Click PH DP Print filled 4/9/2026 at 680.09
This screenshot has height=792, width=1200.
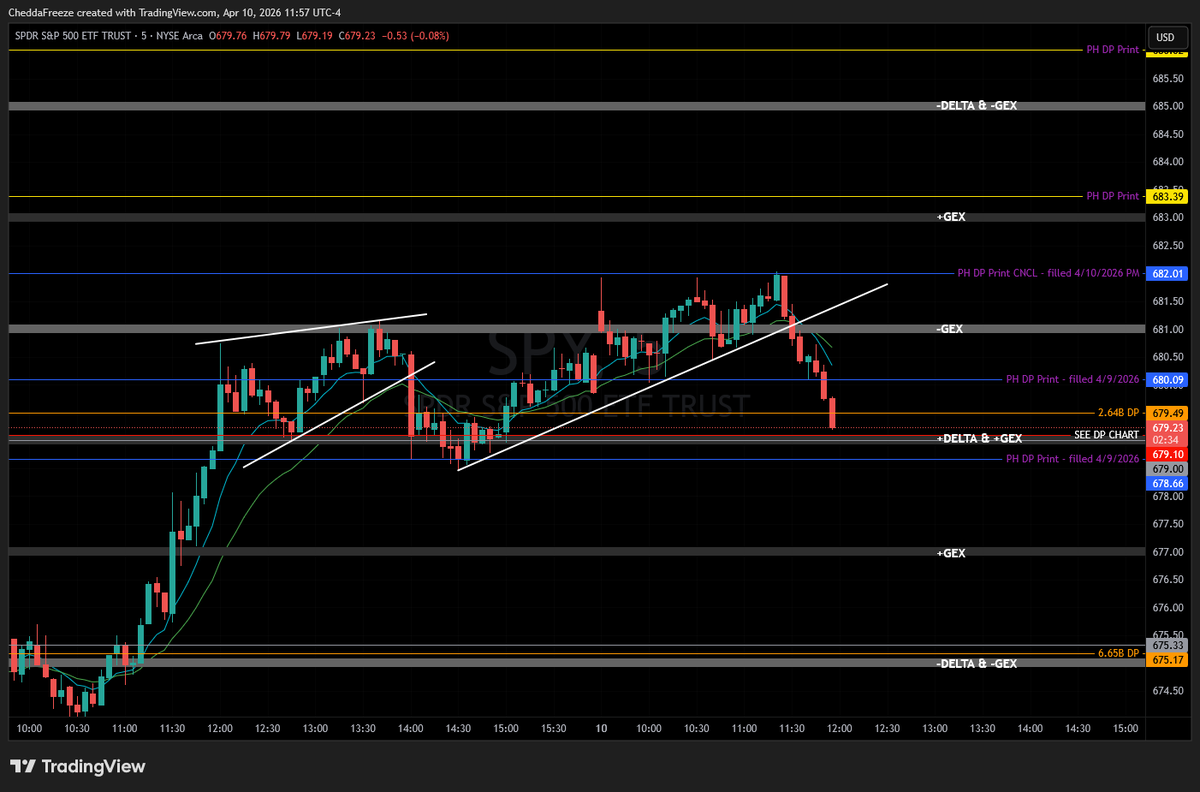pyautogui.click(x=1073, y=380)
